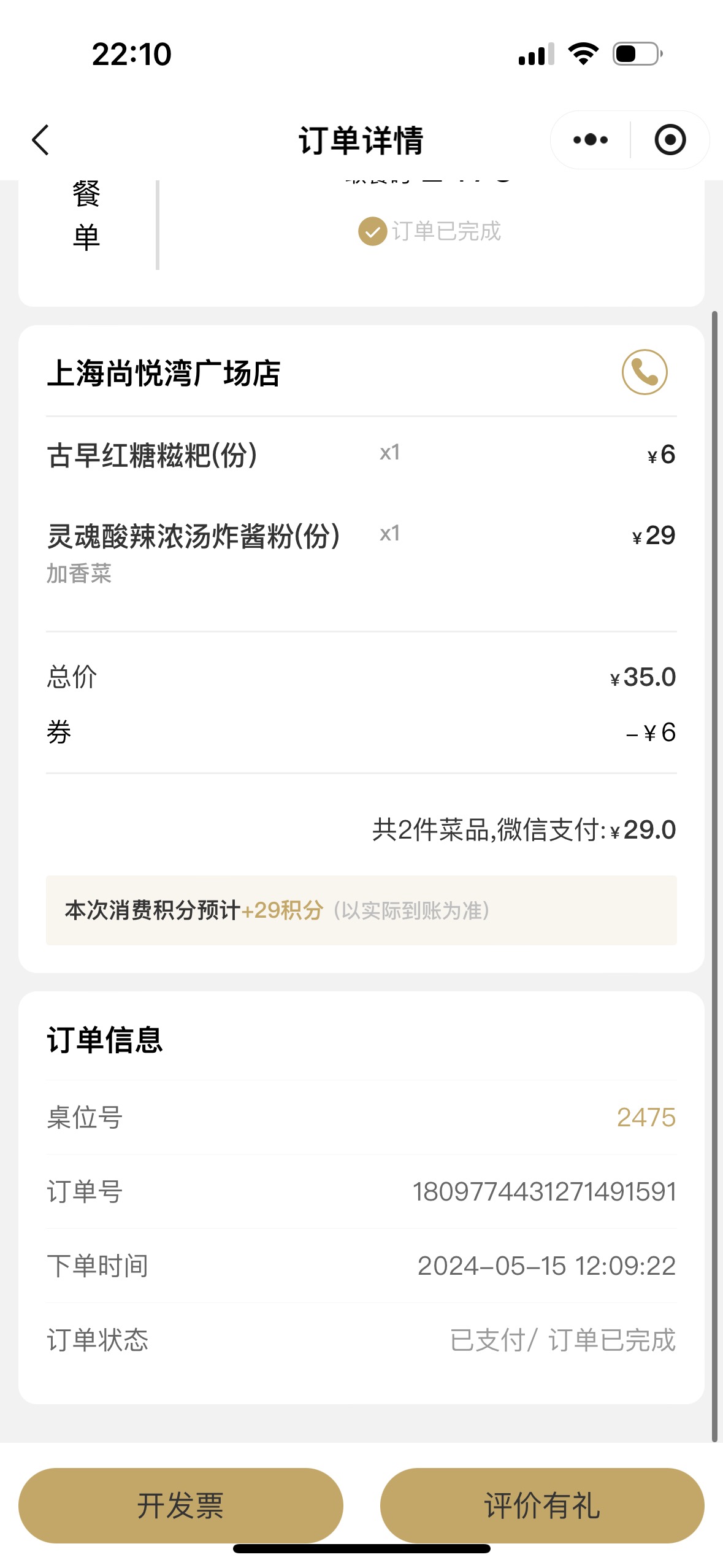Open the mini program three-dot menu
Screen dimensions: 723x1568
(590, 140)
